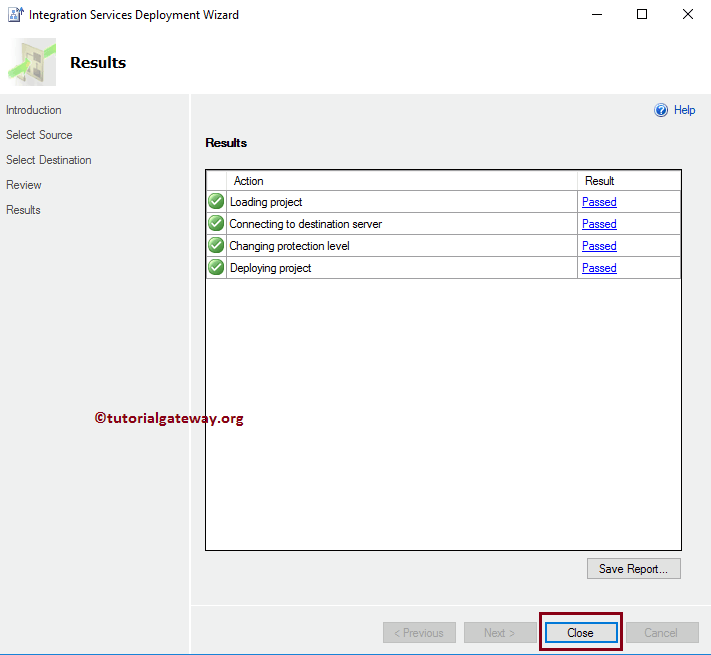Click green check icon beside Connecting to destination server

(x=216, y=223)
